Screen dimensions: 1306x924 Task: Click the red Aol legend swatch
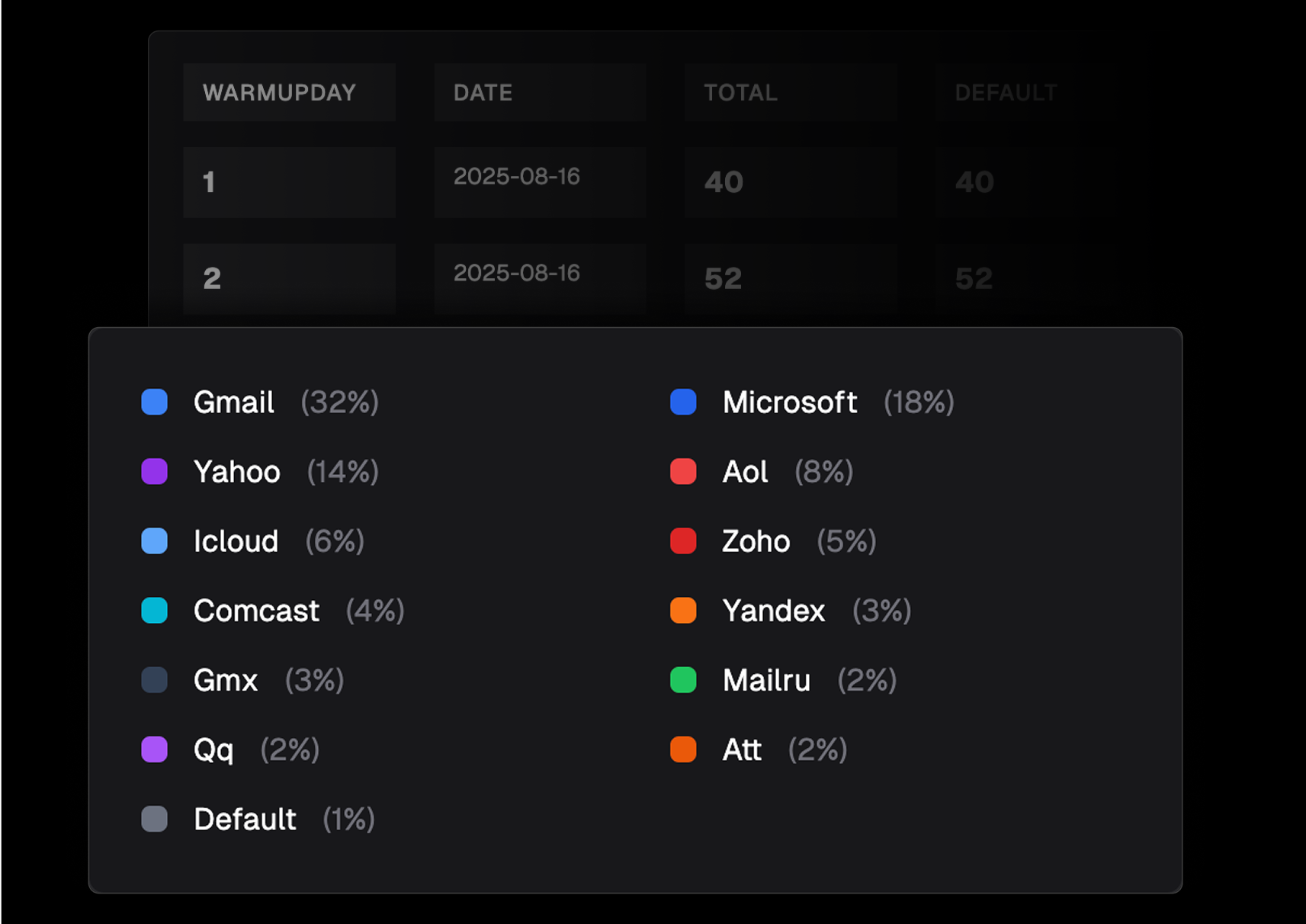[x=683, y=471]
